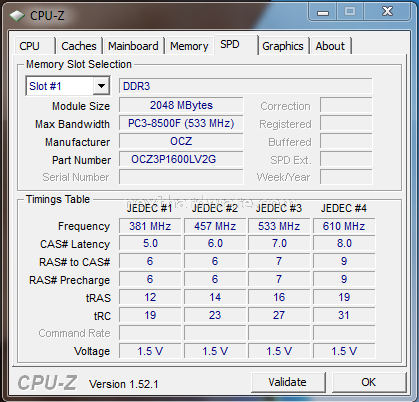Viewport: 419px width, 402px height.
Task: Click the tRC value 23
Action: click(x=215, y=315)
